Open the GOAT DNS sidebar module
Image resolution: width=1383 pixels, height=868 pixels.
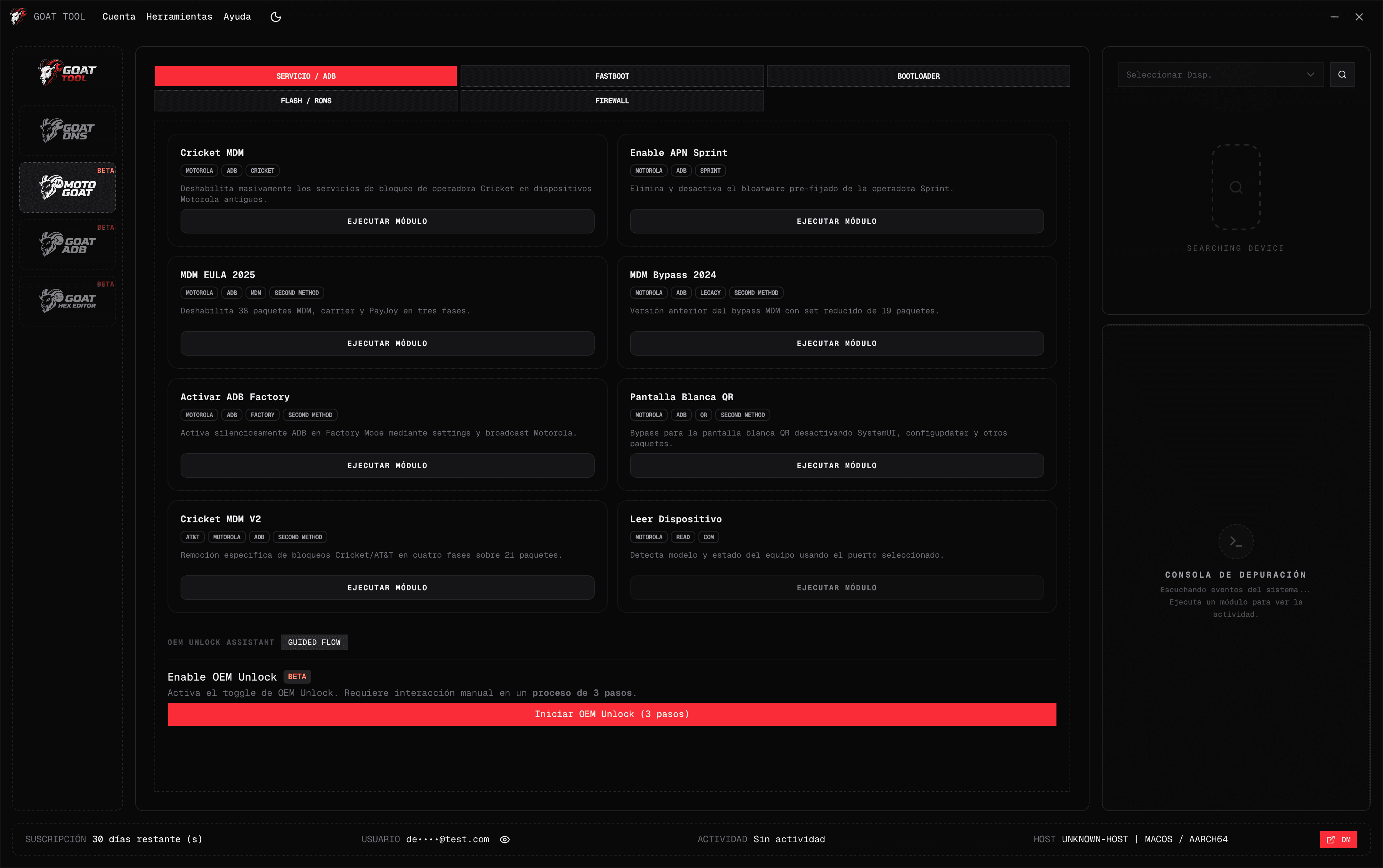tap(67, 130)
